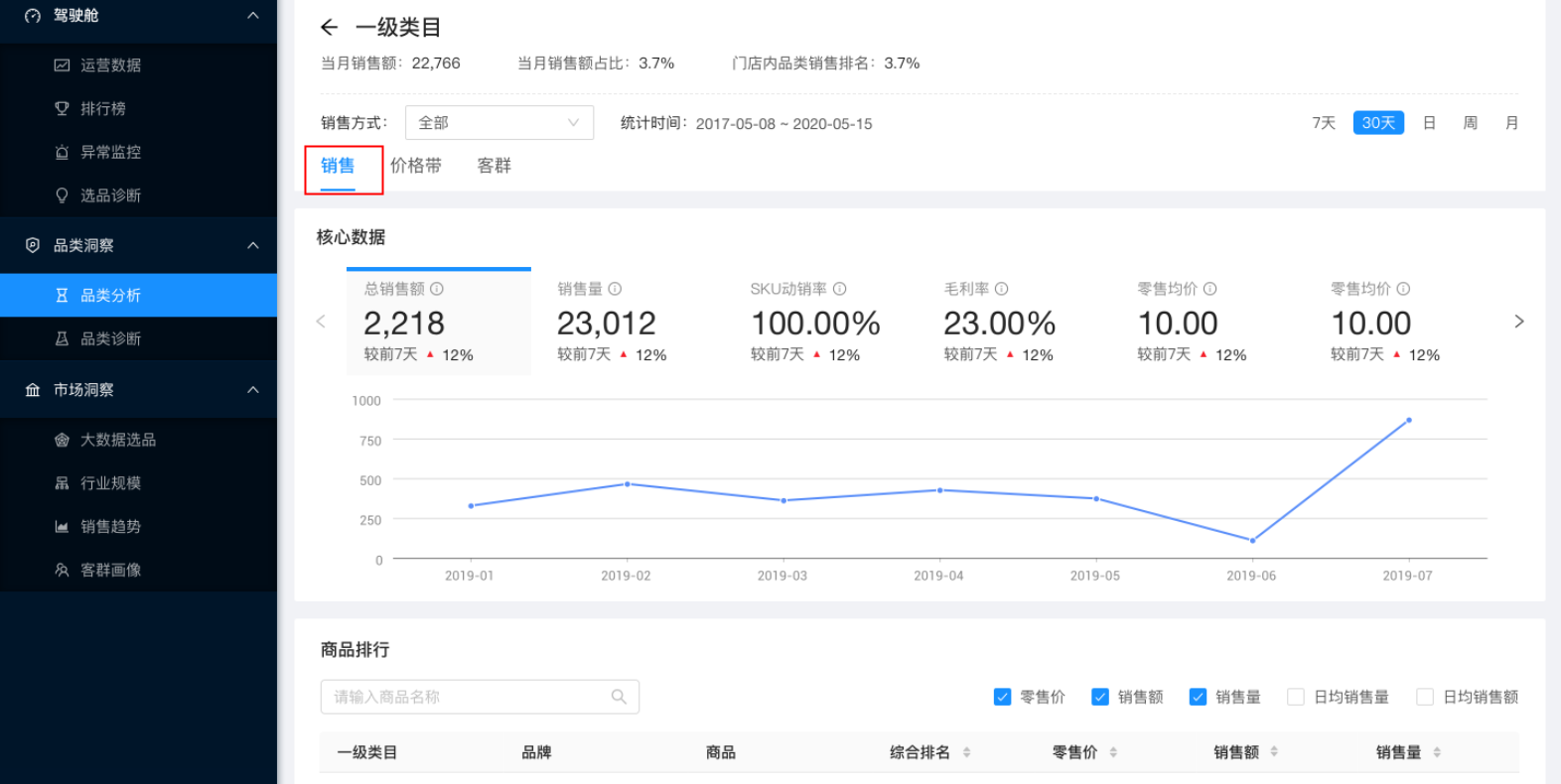Click the info icon next to SKU动销率
The height and width of the screenshot is (784, 1561).
pos(840,289)
